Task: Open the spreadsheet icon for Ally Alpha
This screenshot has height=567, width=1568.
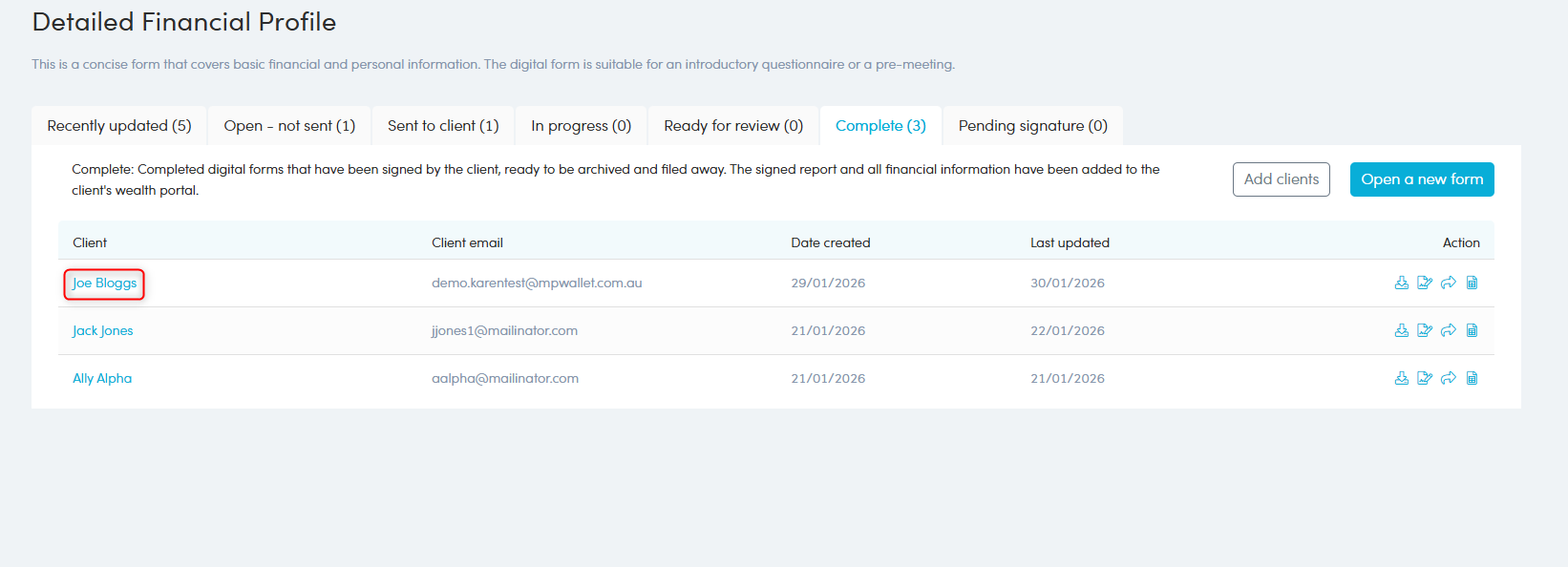Action: (1472, 378)
